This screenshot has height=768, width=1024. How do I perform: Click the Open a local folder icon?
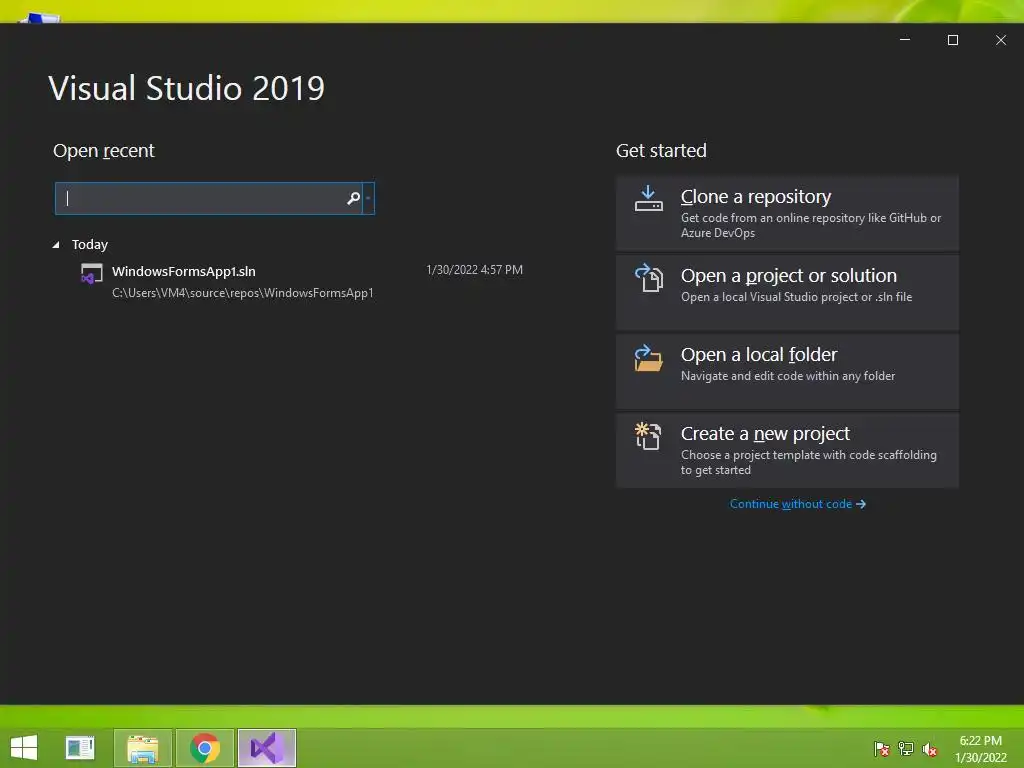tap(648, 358)
